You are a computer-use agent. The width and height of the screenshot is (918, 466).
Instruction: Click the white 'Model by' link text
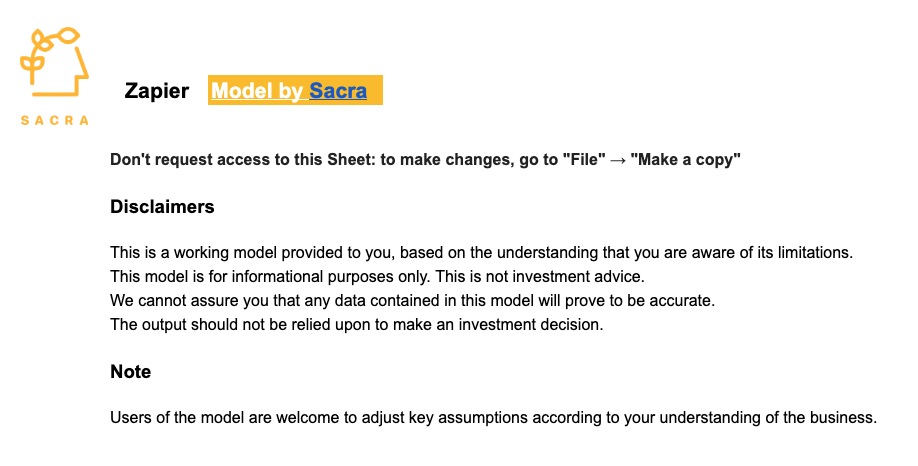(x=256, y=91)
